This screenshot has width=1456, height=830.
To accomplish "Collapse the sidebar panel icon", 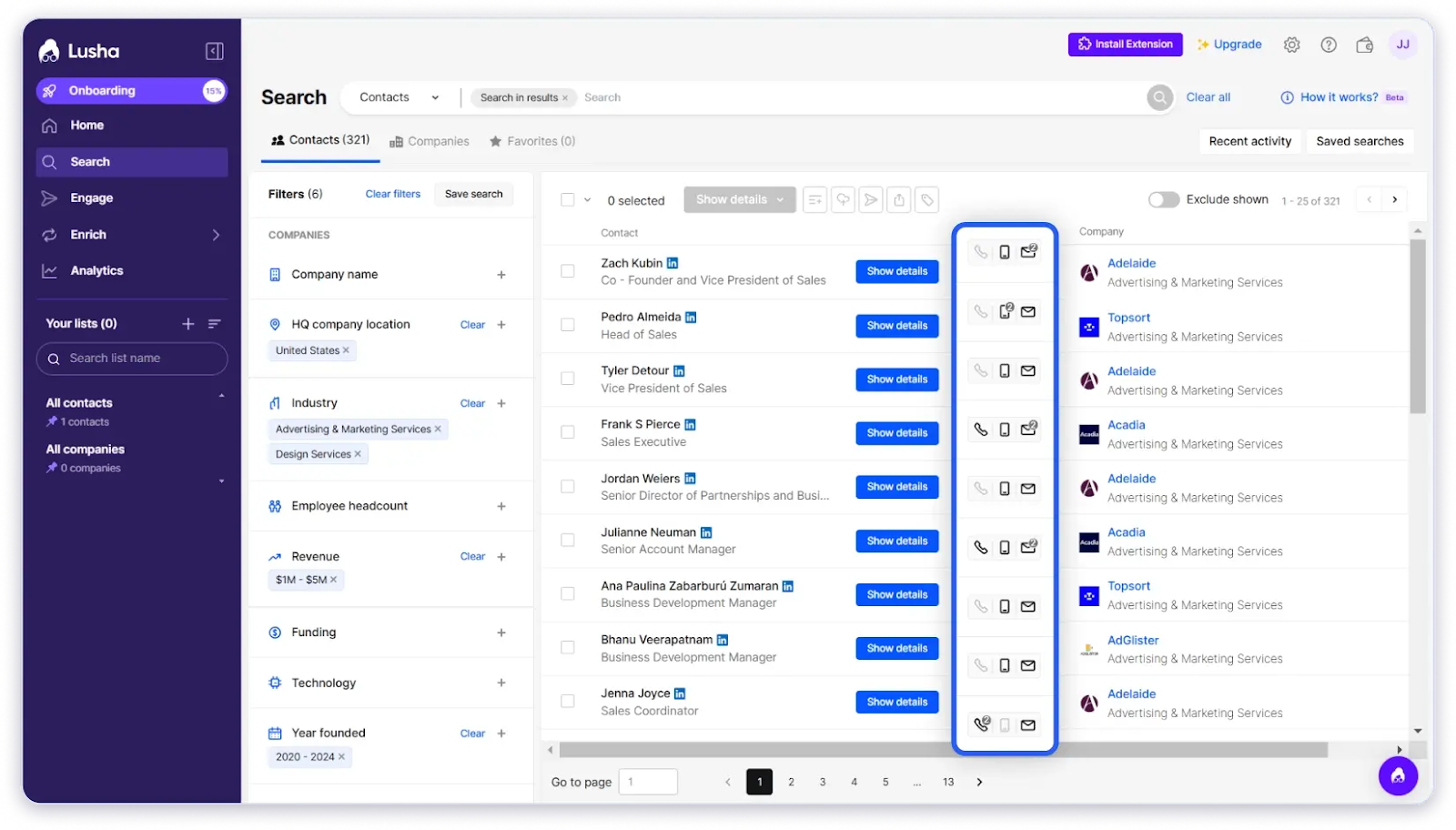I will click(215, 51).
